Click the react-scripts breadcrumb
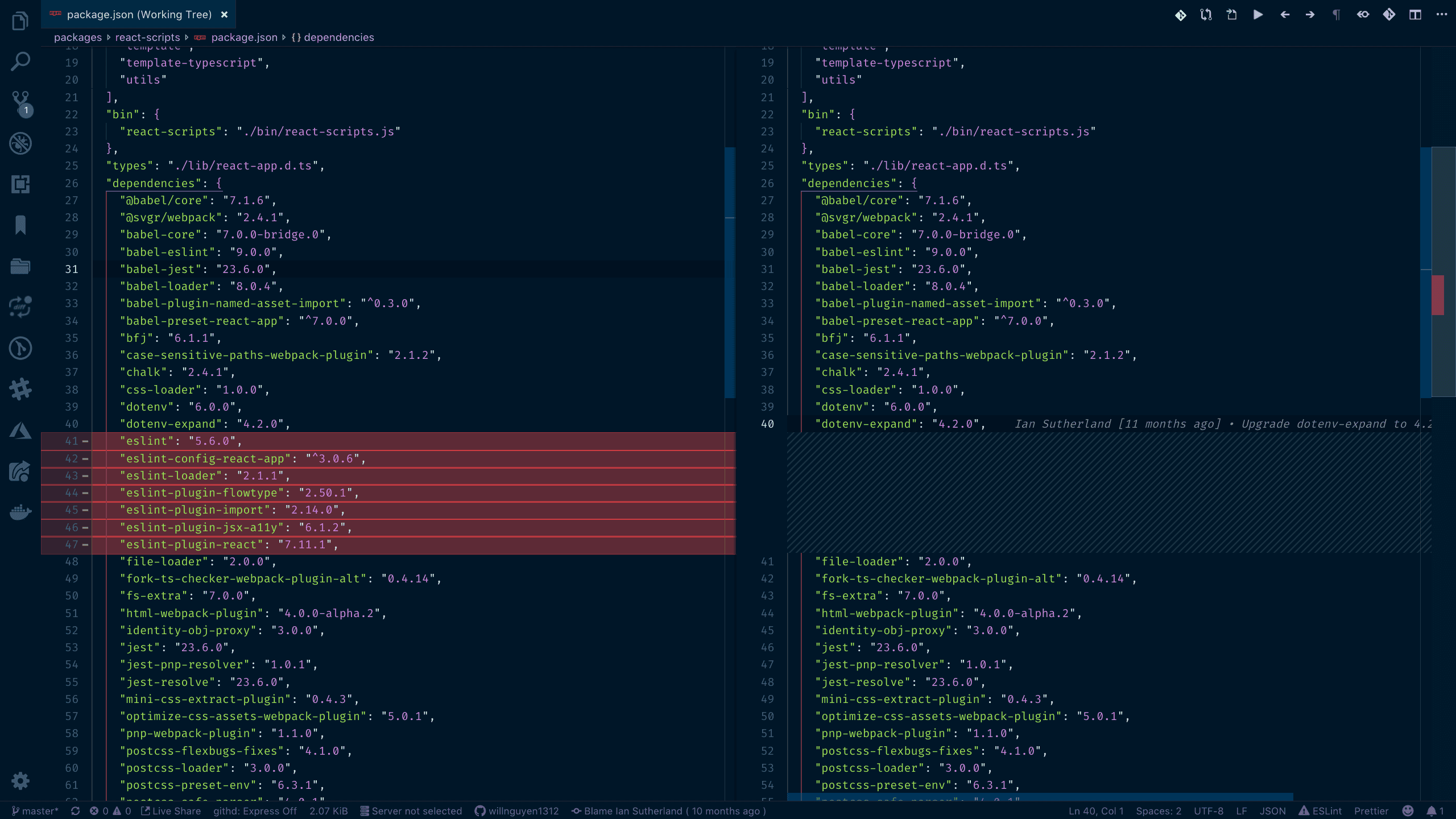 pos(147,38)
